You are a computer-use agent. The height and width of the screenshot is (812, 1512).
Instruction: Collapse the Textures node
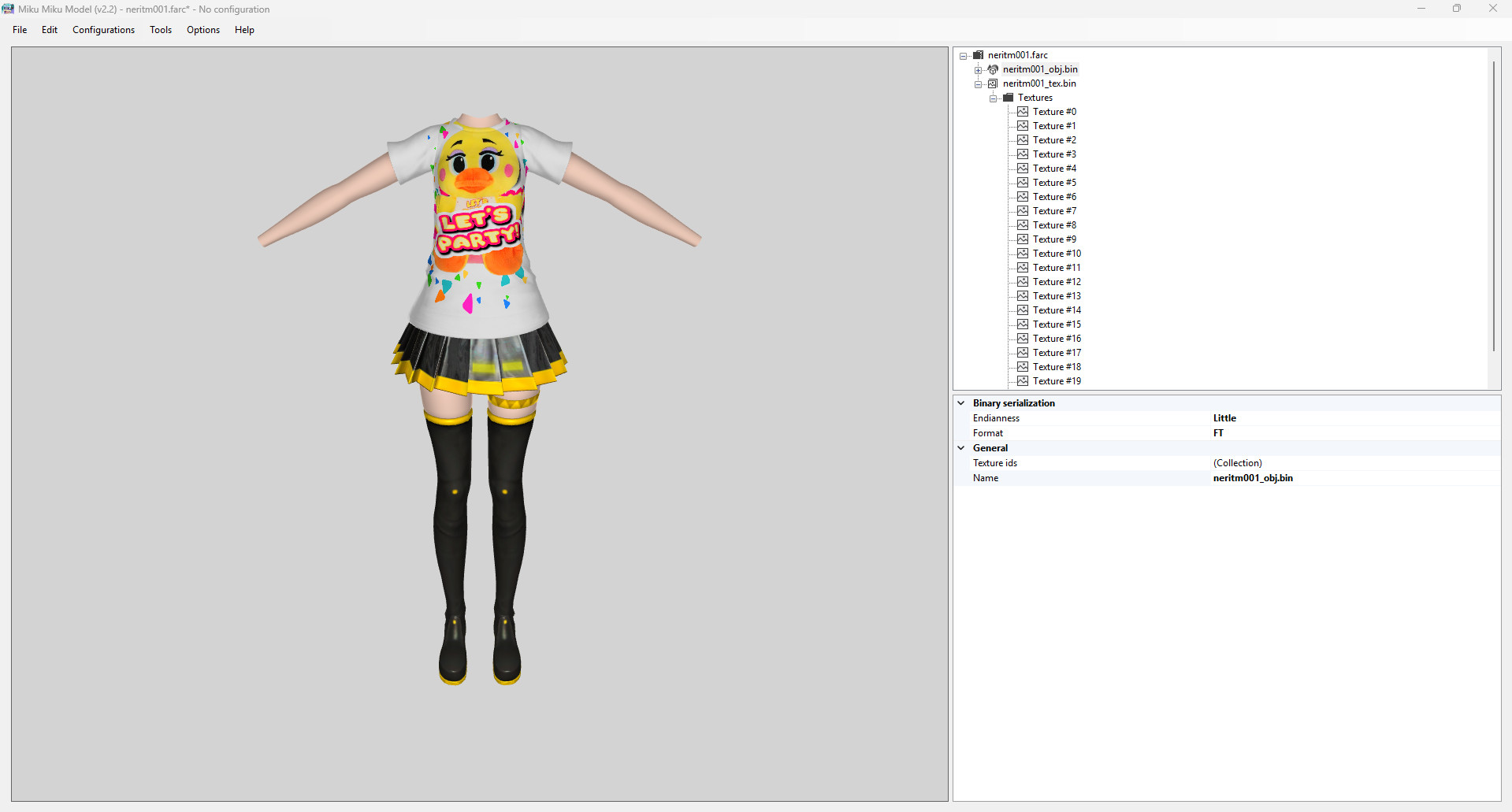point(993,98)
